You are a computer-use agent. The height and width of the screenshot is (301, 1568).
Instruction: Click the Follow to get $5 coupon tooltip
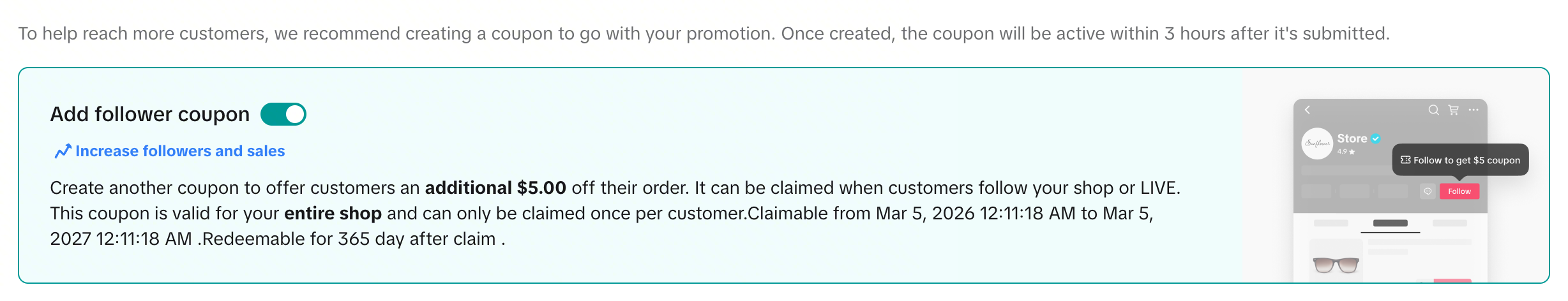point(1466,160)
